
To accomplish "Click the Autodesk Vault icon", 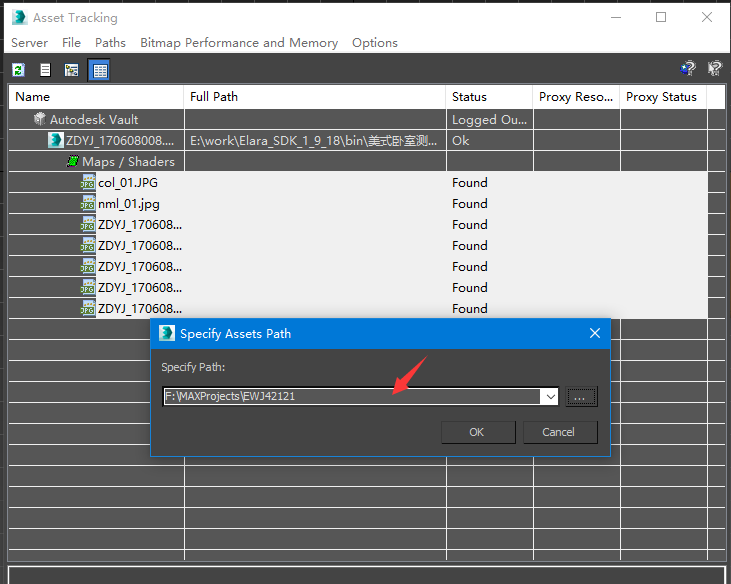I will pyautogui.click(x=40, y=119).
